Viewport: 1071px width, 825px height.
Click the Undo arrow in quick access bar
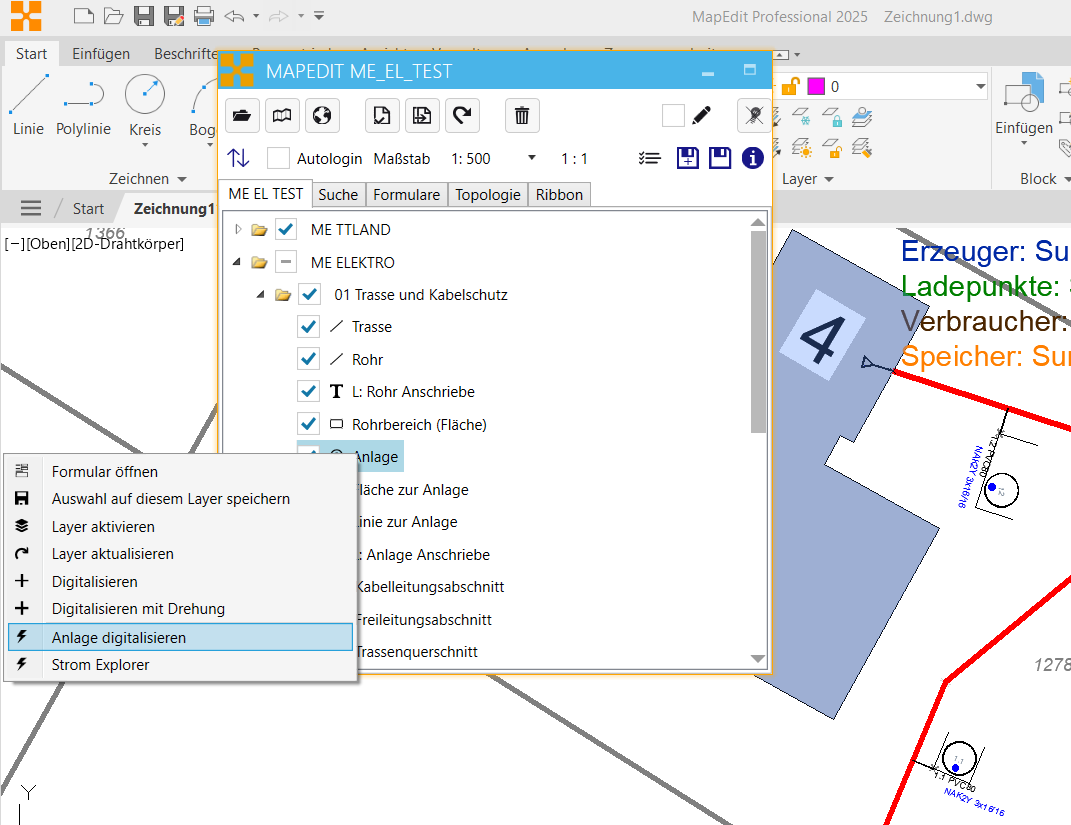234,16
